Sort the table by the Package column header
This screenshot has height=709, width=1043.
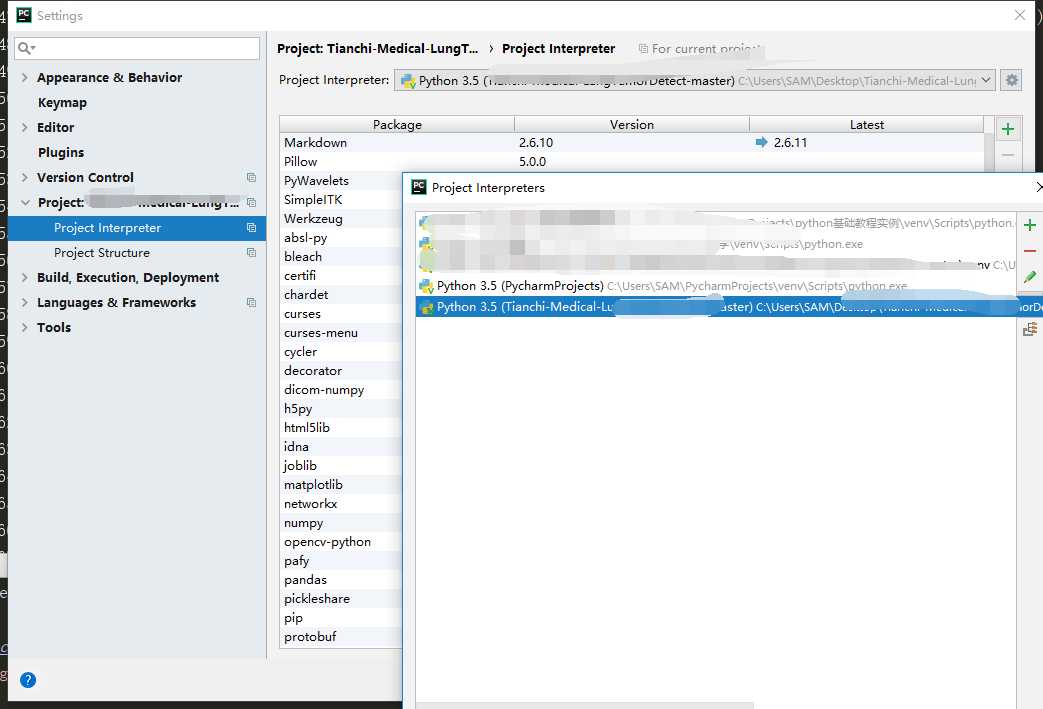(397, 124)
